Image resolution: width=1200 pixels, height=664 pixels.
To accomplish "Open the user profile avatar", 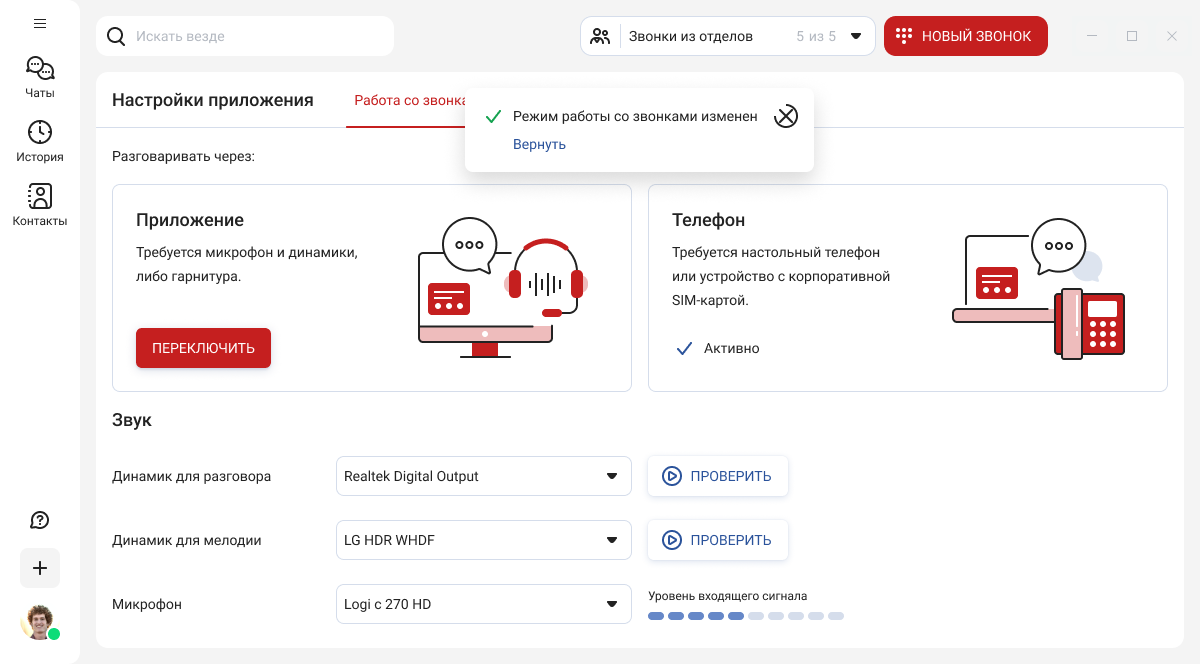I will point(39,622).
